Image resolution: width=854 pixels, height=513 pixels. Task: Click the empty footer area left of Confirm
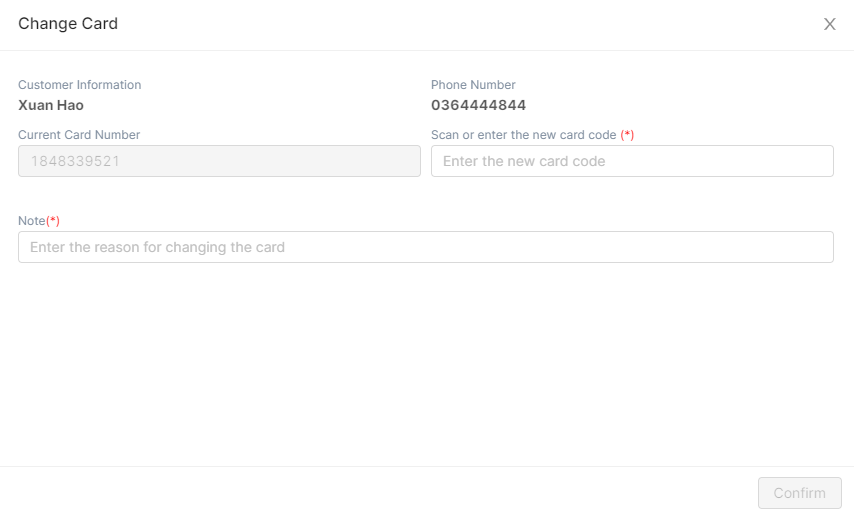(x=380, y=491)
